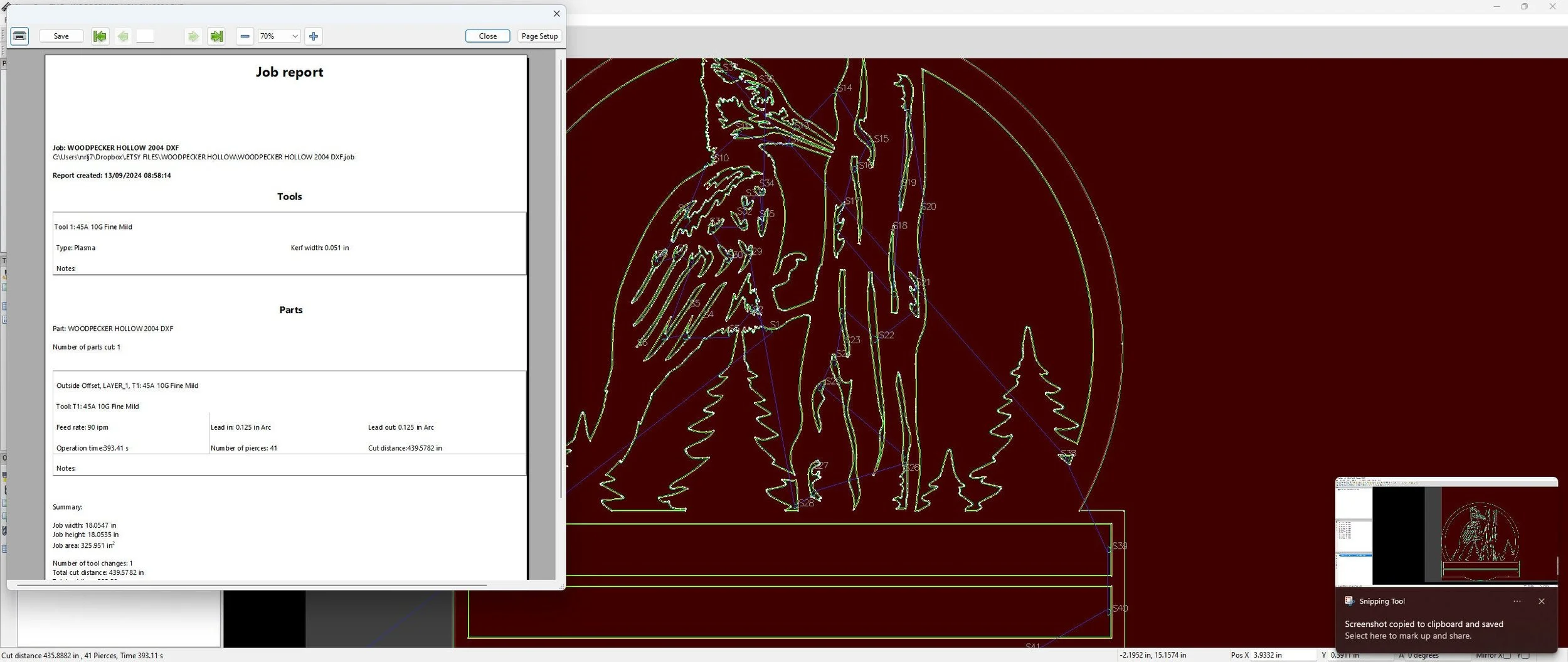Click 'Tool 1: 45A 10G Fine Mild' text
The image size is (1568, 662).
coord(93,227)
